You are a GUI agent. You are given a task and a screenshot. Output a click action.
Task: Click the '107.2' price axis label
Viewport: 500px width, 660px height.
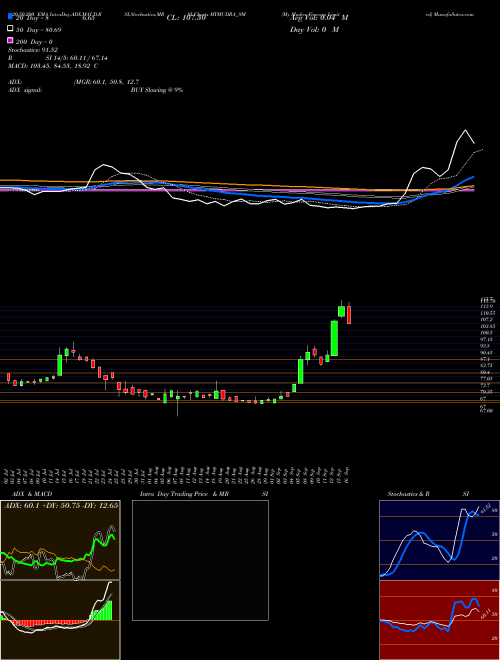487,319
